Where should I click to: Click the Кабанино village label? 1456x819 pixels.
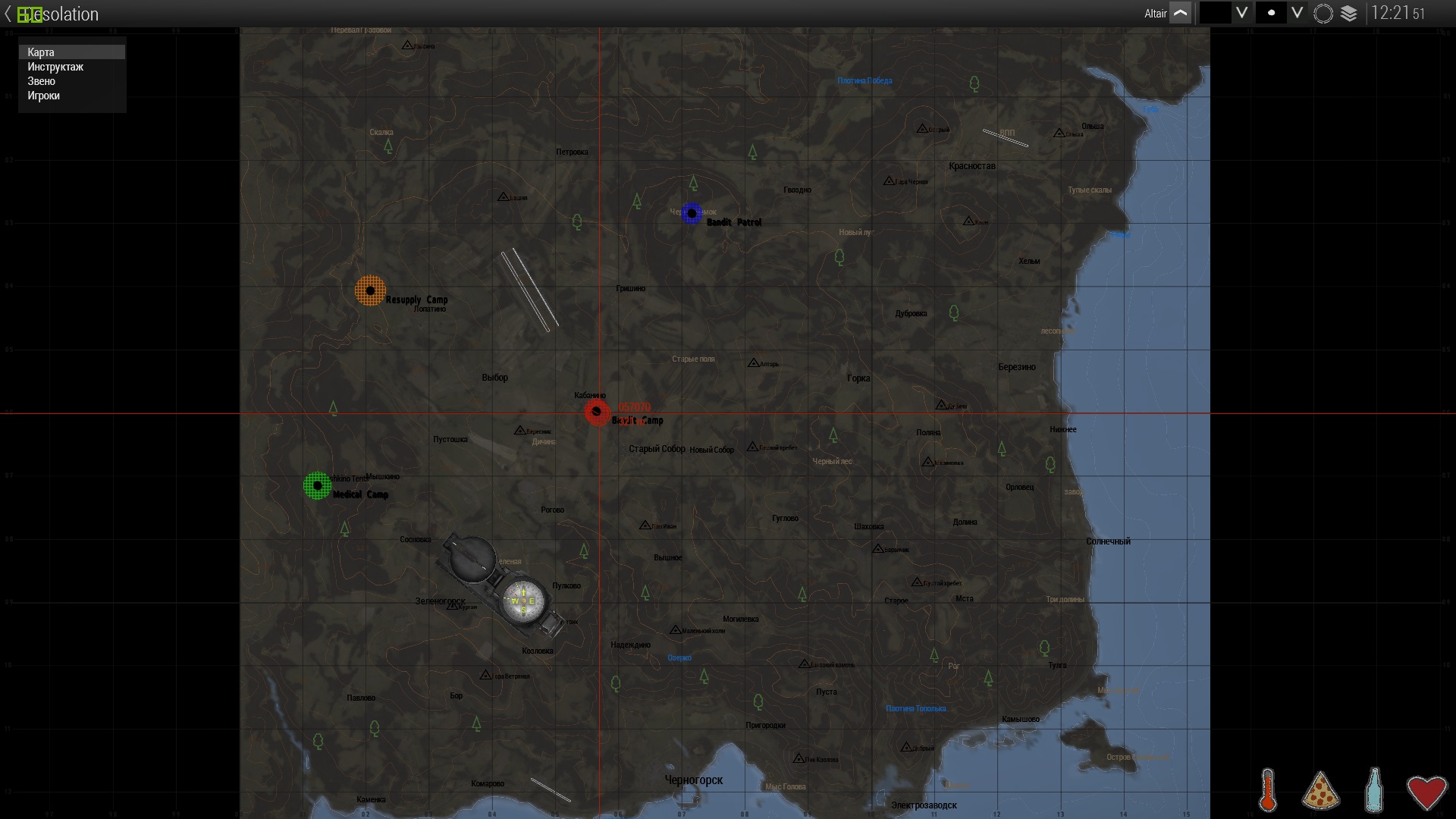pos(589,396)
